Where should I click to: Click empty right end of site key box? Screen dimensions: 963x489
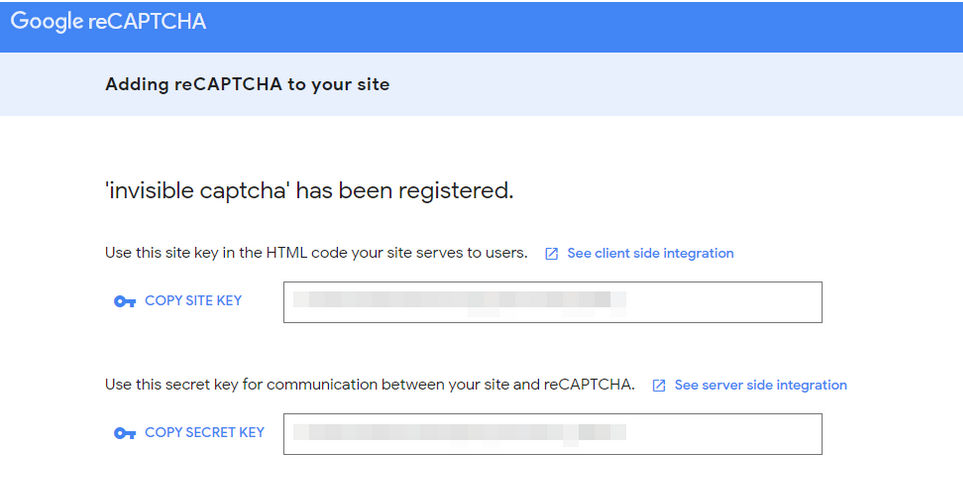[x=725, y=302]
